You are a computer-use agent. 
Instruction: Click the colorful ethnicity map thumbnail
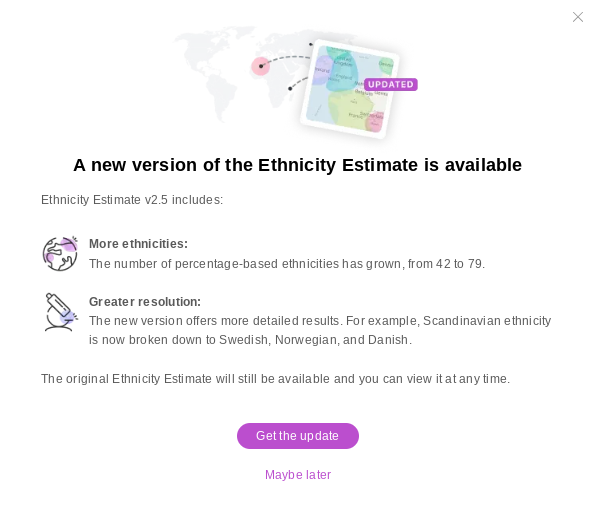click(x=350, y=89)
